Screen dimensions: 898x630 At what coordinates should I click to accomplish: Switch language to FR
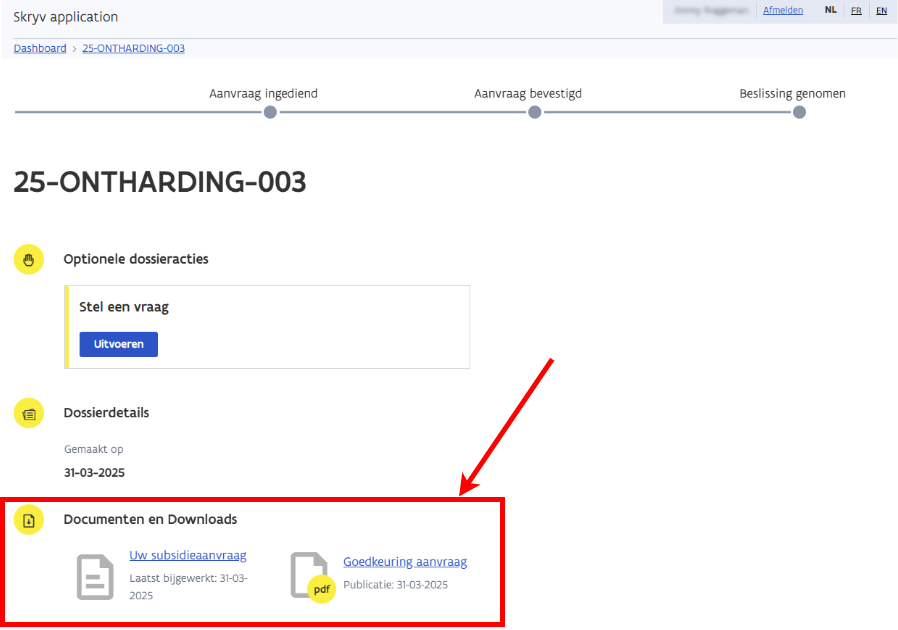pyautogui.click(x=856, y=11)
